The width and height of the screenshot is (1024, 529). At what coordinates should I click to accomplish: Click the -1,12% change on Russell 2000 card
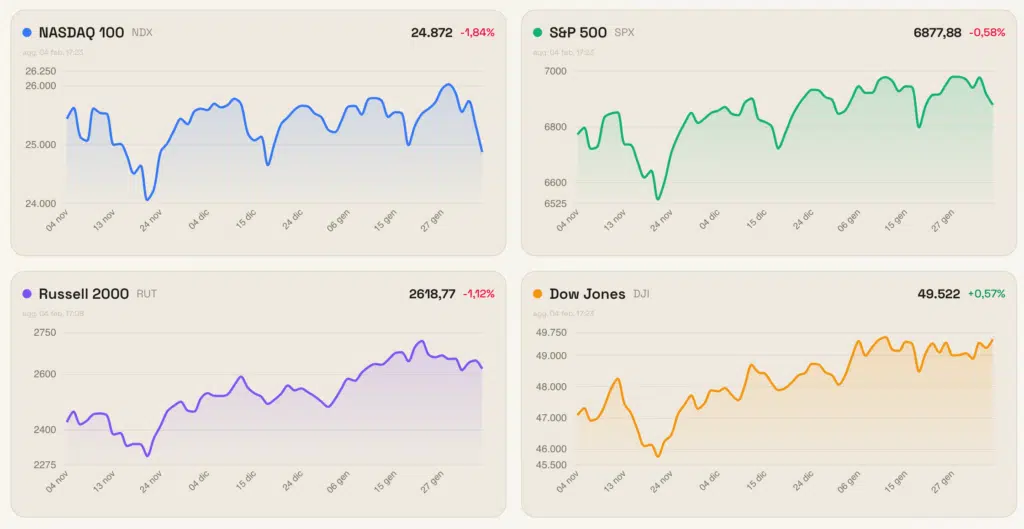(479, 295)
